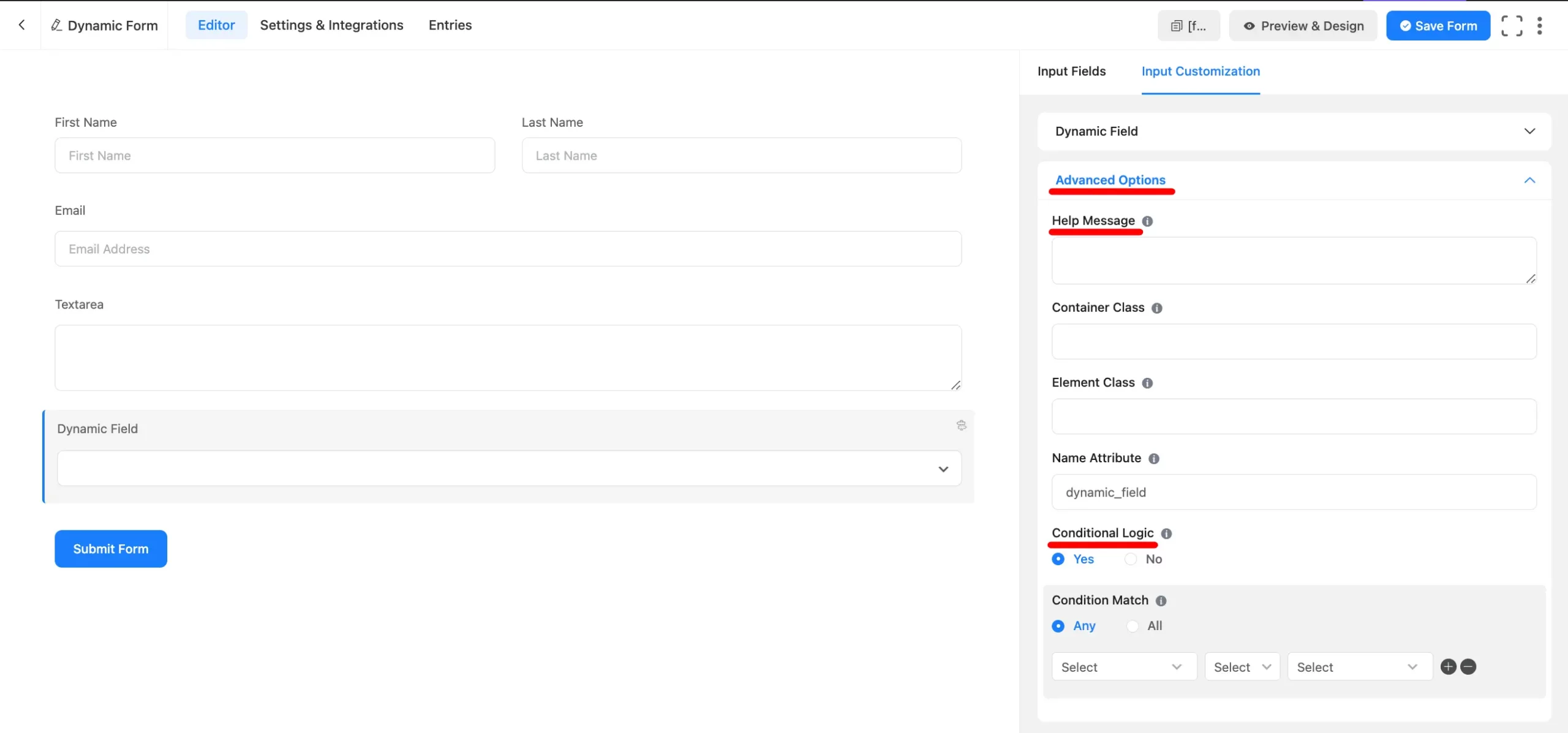Switch to the Input Fields tab
The image size is (1568, 733).
point(1071,70)
